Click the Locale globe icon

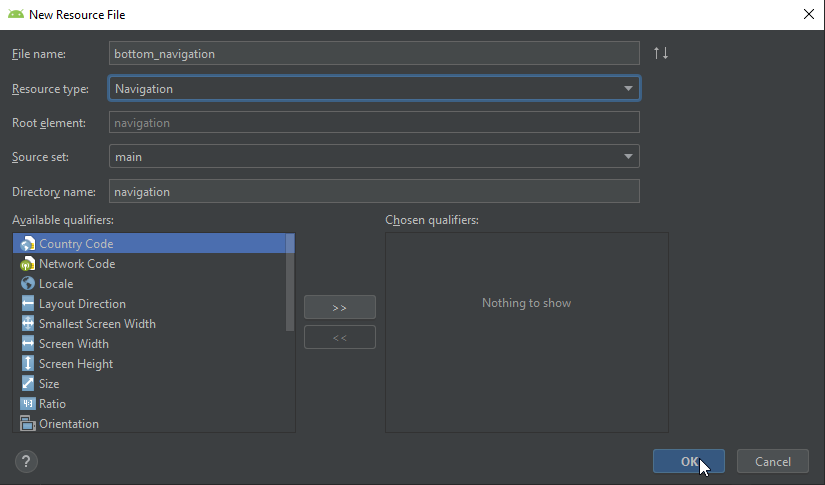(x=27, y=284)
